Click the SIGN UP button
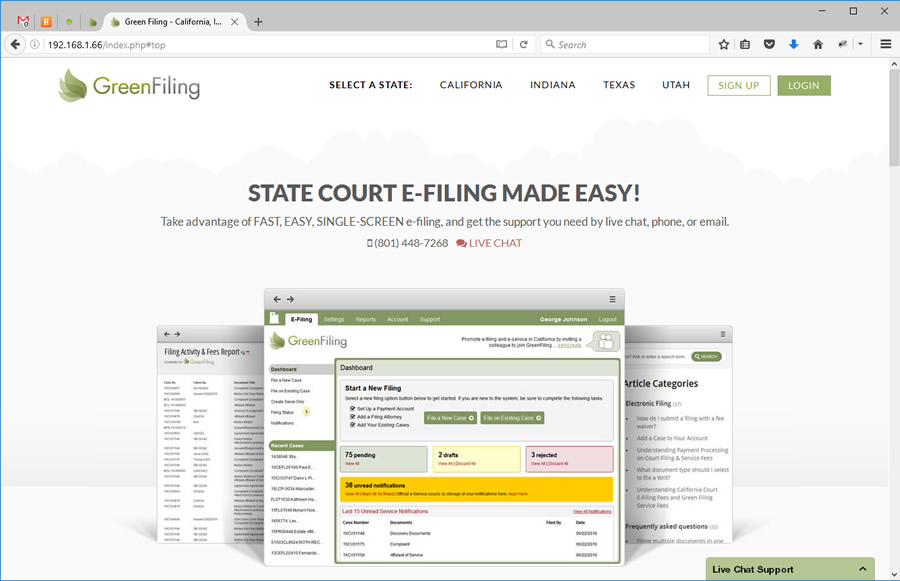The image size is (900, 581). pyautogui.click(x=739, y=86)
